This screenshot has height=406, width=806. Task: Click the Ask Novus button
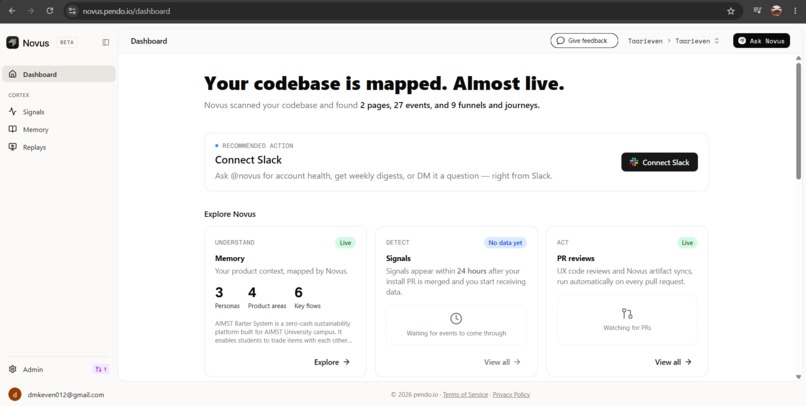(761, 41)
